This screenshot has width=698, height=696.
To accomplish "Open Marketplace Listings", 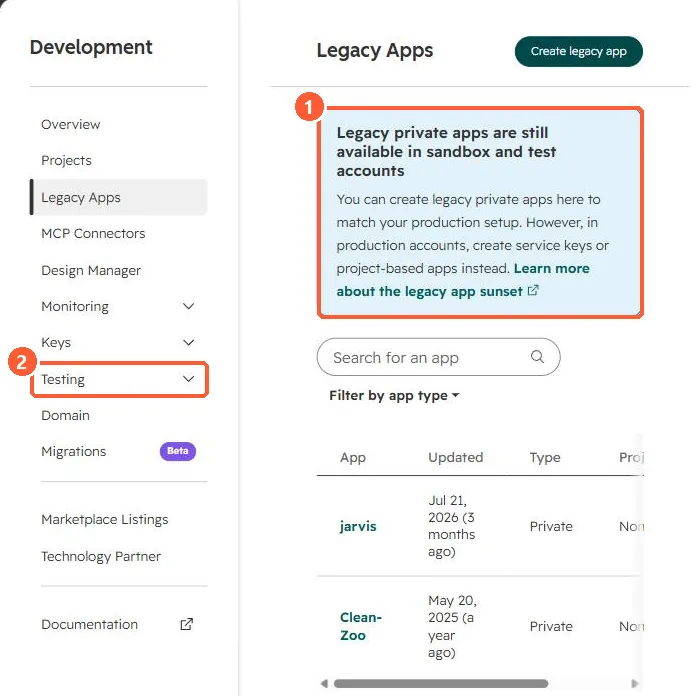I will pyautogui.click(x=105, y=519).
